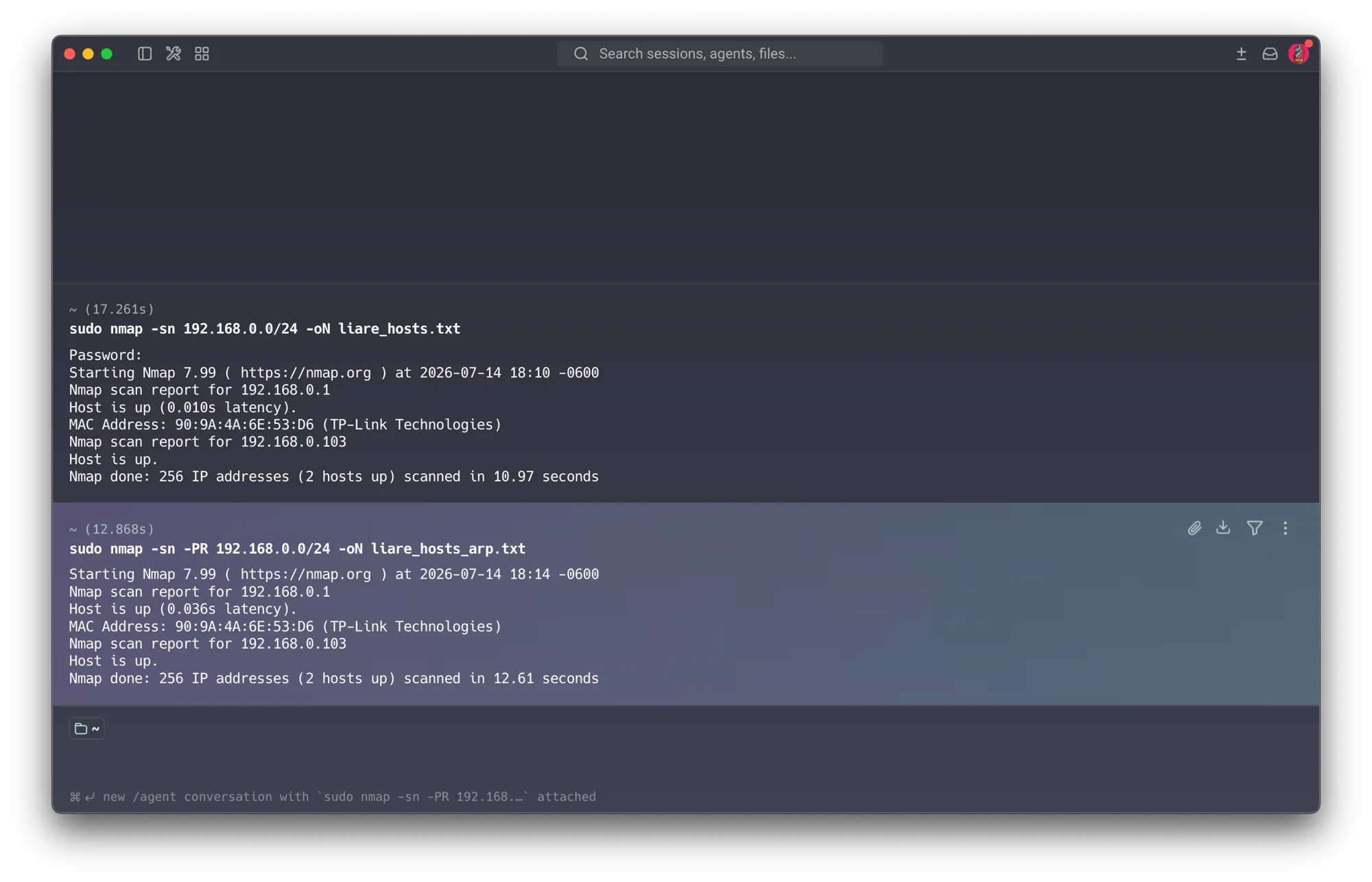Click the yellow minimize window button
Screen dimensions: 1372x882
coord(88,53)
